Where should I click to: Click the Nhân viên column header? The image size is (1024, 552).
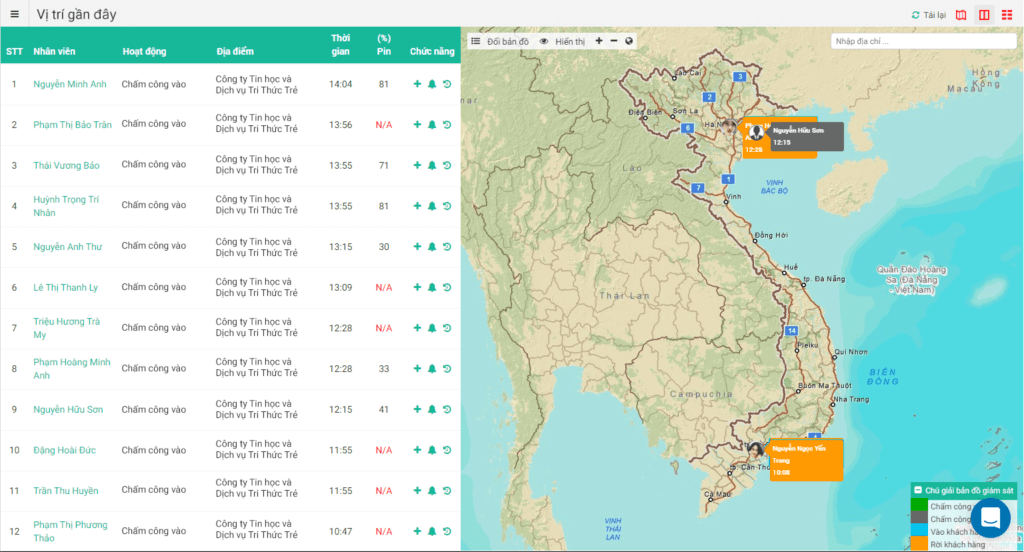[54, 51]
